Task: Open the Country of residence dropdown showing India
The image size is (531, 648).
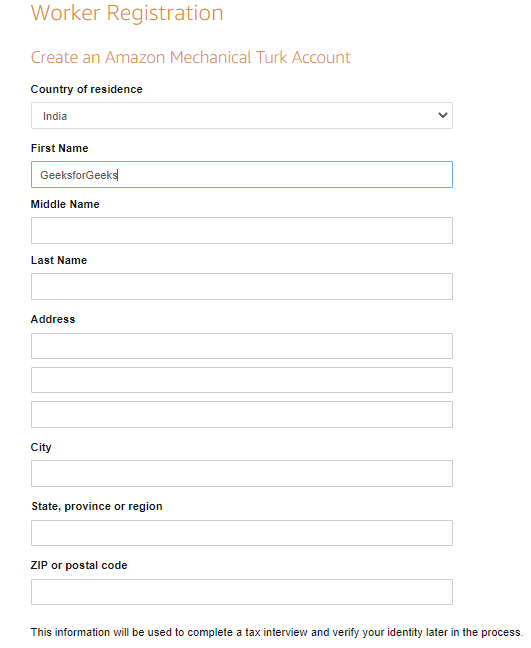Action: point(242,116)
